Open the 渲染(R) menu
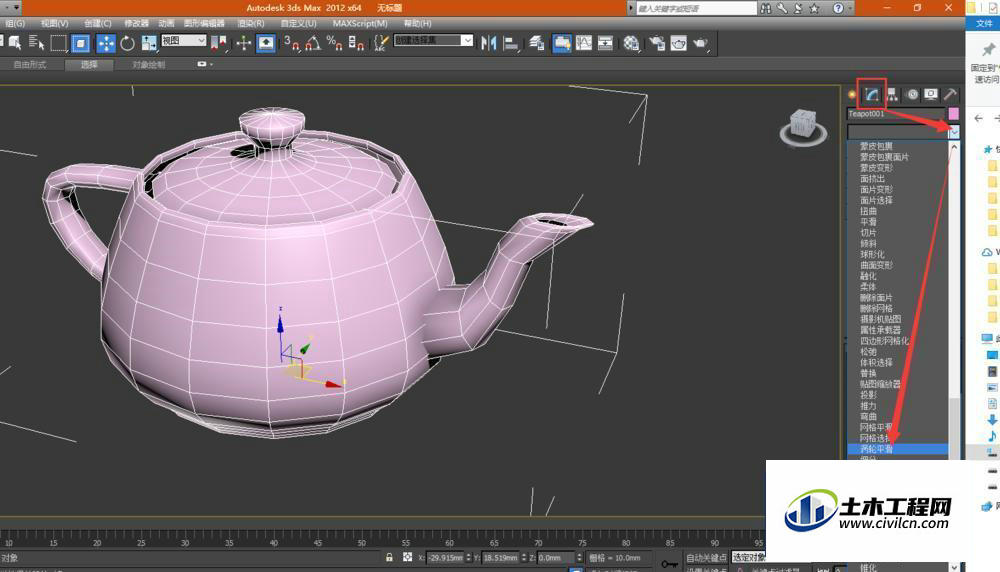1000x572 pixels. (x=251, y=23)
